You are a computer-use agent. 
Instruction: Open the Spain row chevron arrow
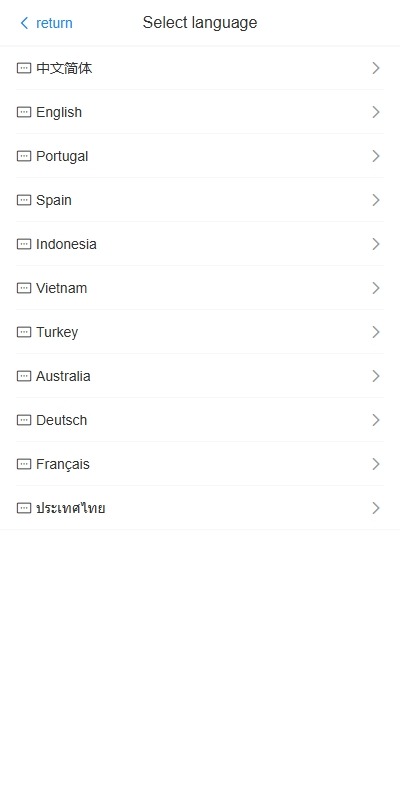tap(376, 200)
